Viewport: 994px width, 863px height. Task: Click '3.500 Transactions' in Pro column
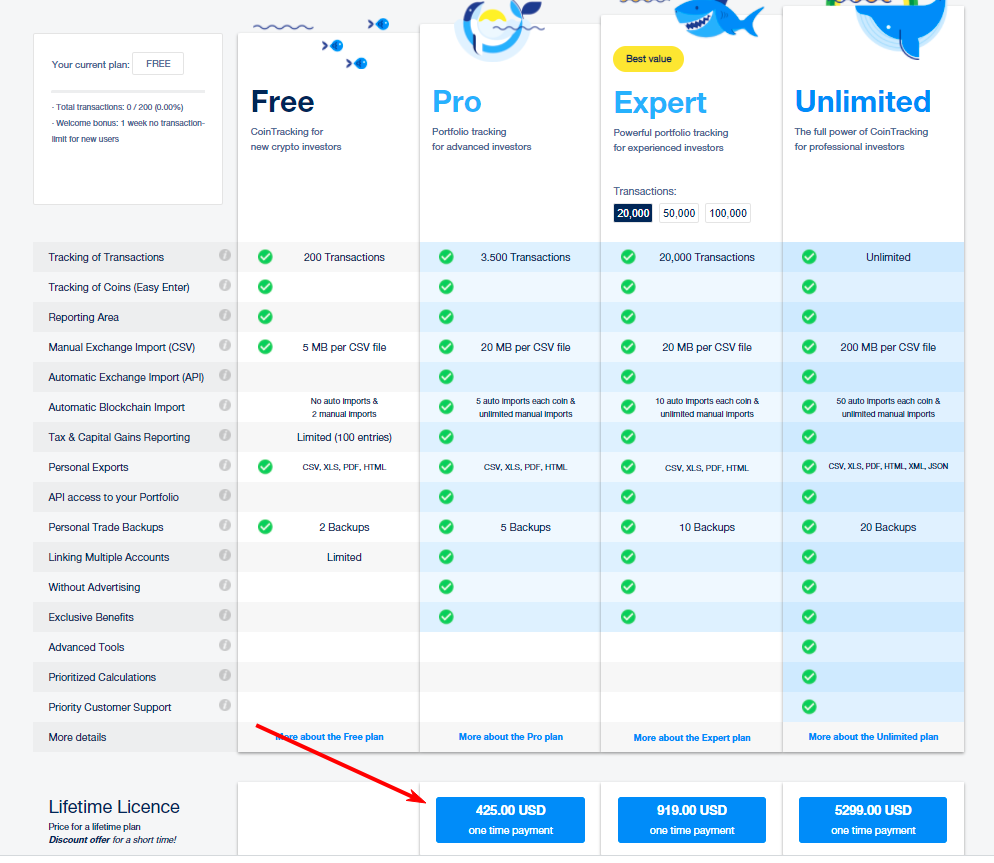click(x=526, y=257)
